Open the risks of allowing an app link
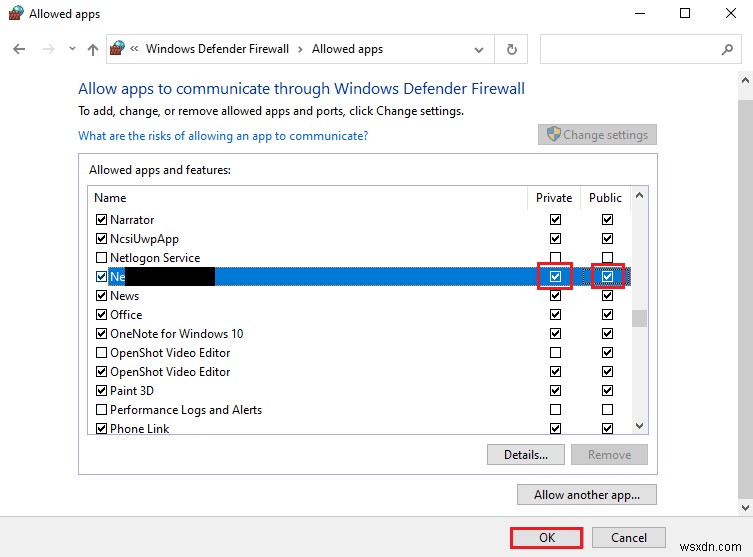 click(x=223, y=136)
